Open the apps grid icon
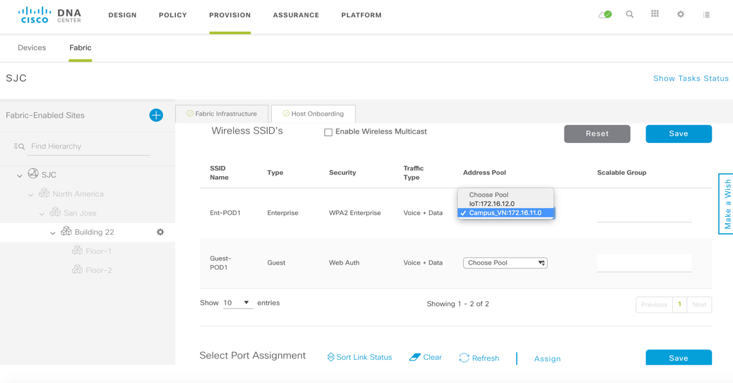The width and height of the screenshot is (733, 383). 655,14
